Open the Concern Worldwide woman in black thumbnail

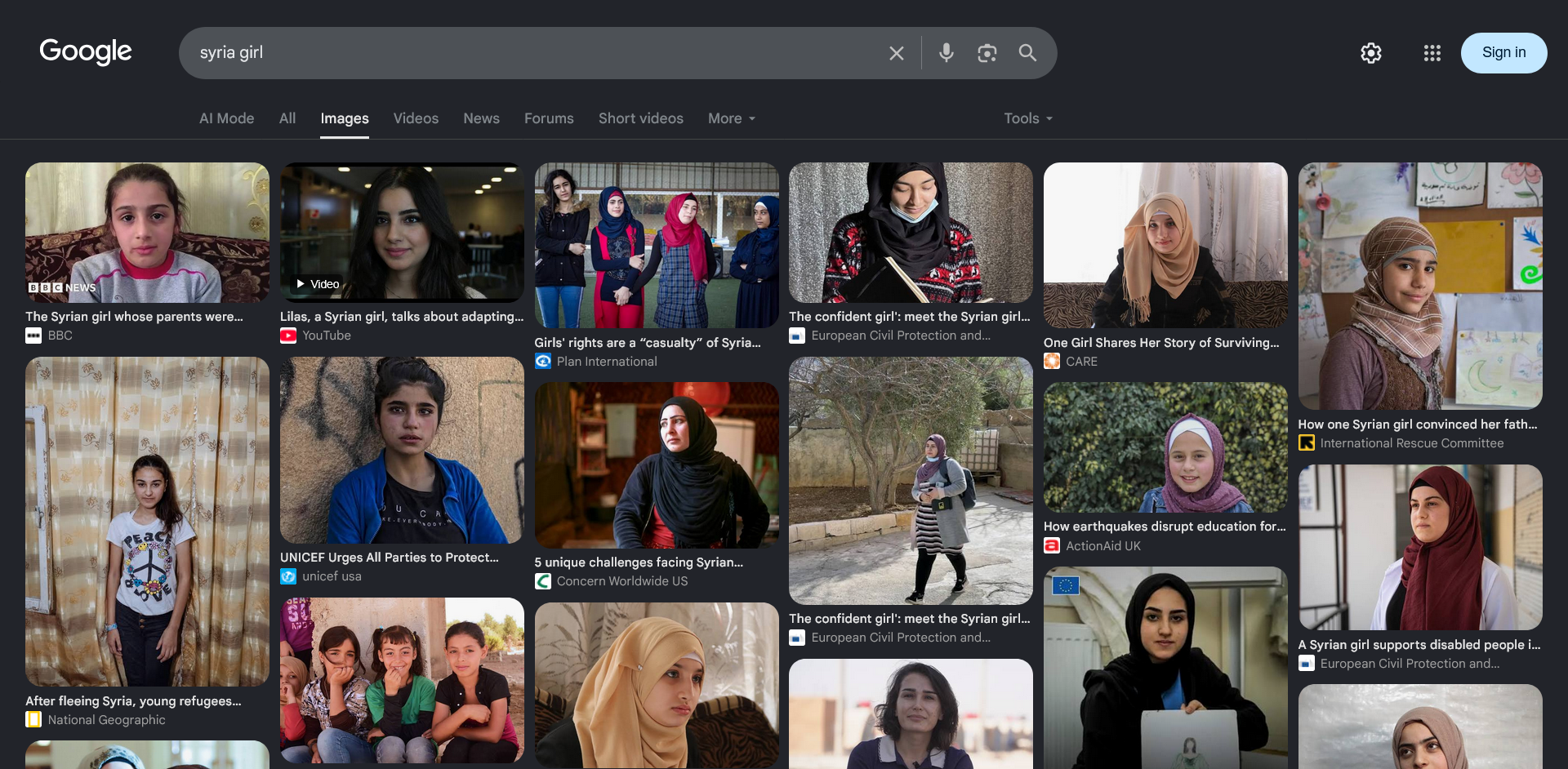[x=657, y=466]
